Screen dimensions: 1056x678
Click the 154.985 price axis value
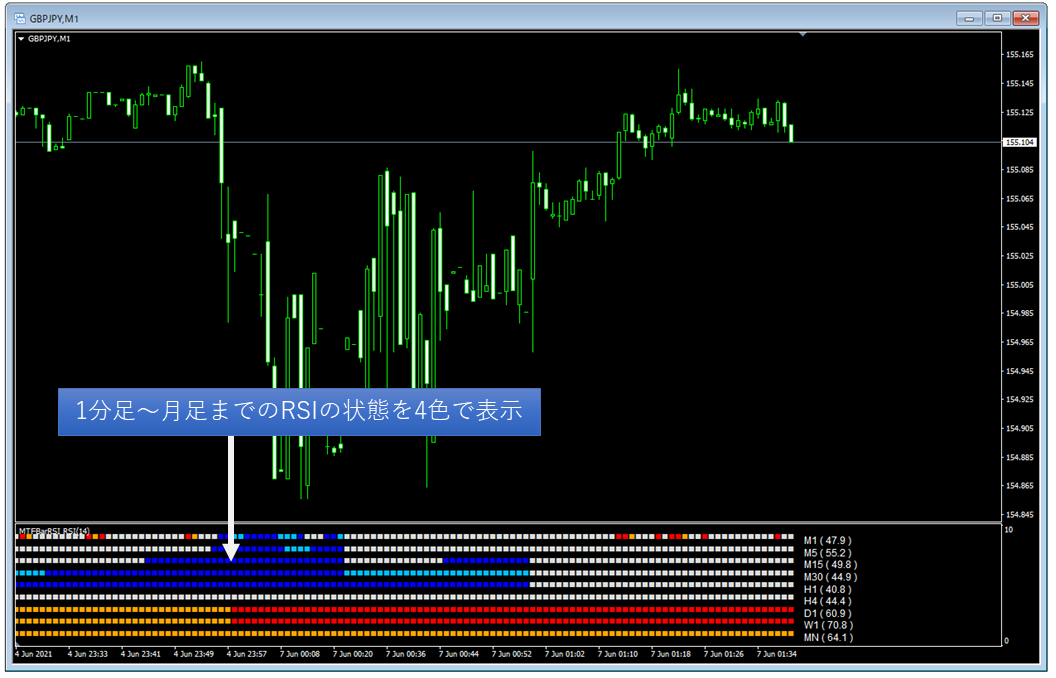tap(1019, 313)
